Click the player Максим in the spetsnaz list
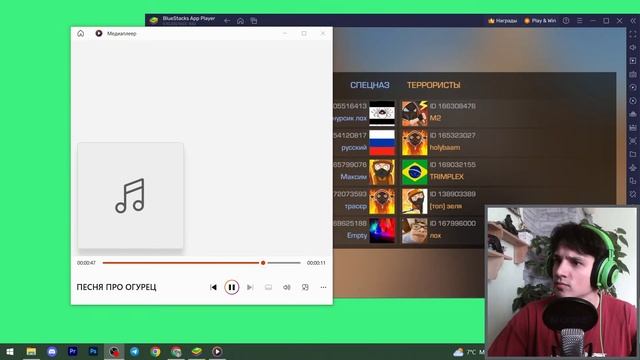This screenshot has height=360, width=640. pyautogui.click(x=354, y=177)
